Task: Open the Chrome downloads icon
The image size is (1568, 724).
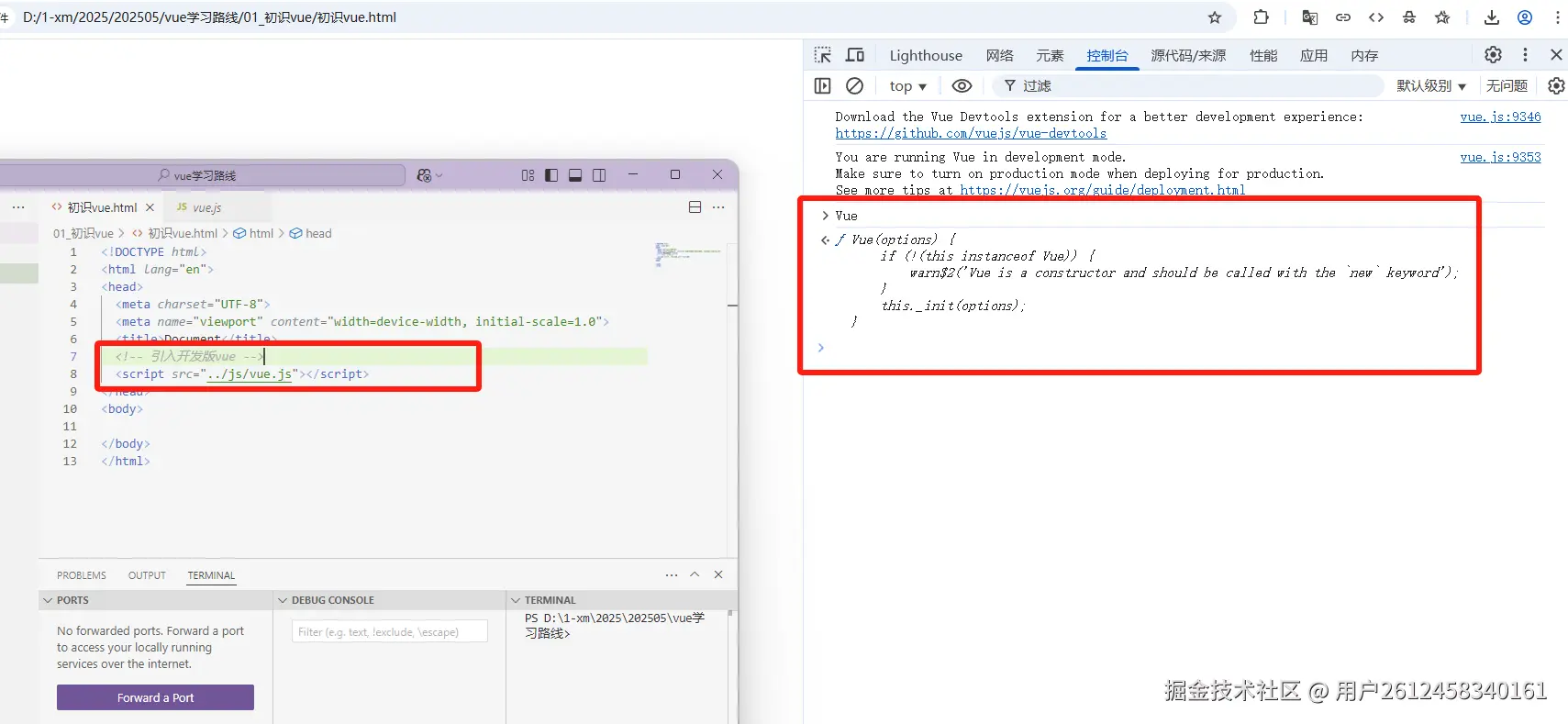Action: [1492, 17]
